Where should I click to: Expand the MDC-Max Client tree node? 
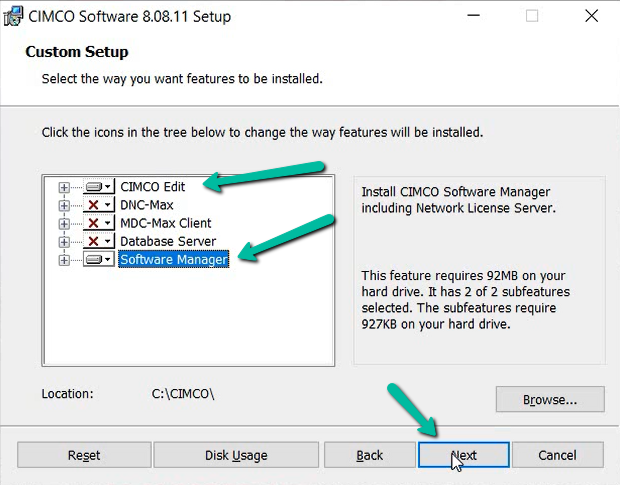[64, 224]
